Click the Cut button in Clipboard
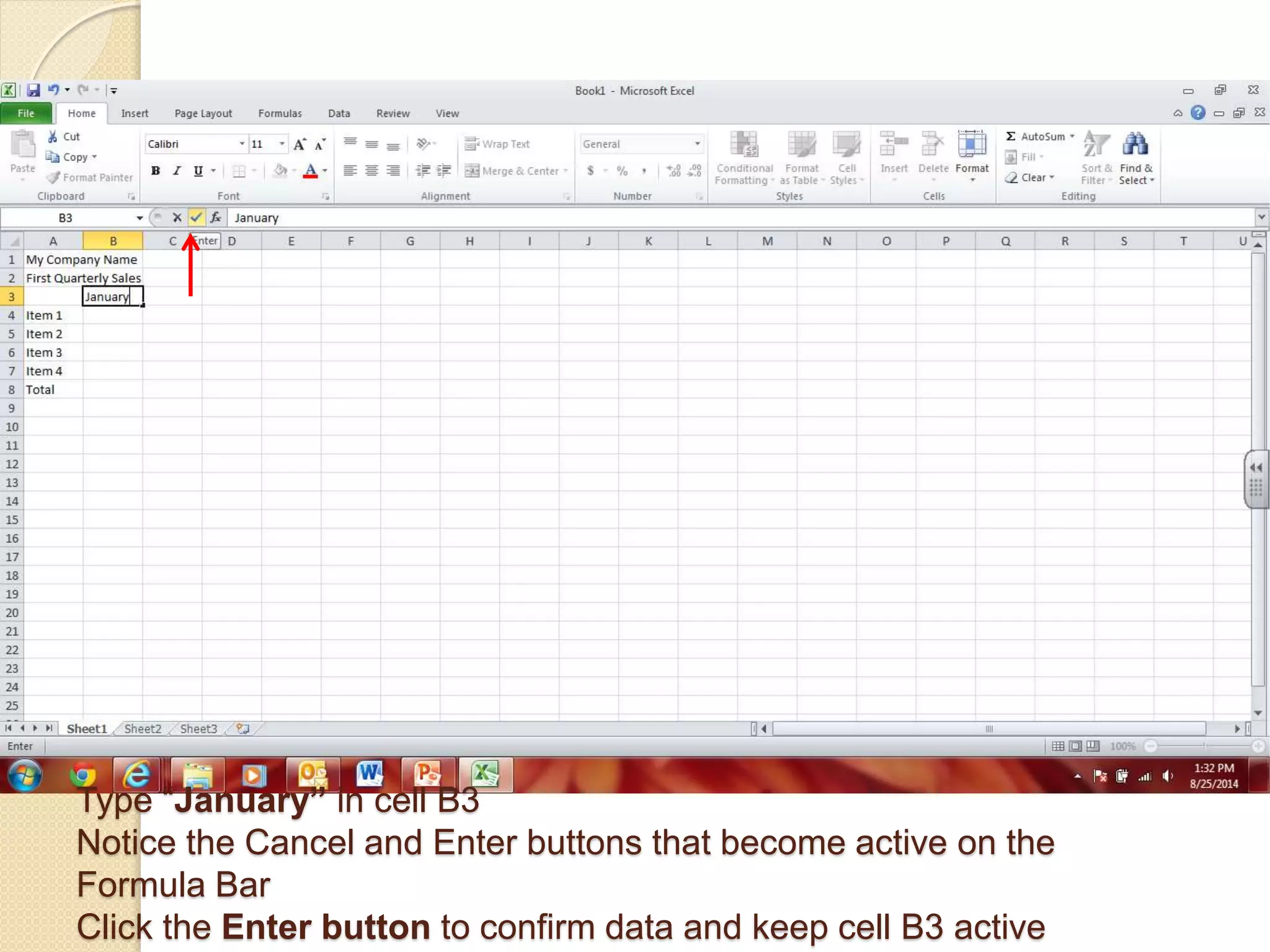 (x=64, y=136)
